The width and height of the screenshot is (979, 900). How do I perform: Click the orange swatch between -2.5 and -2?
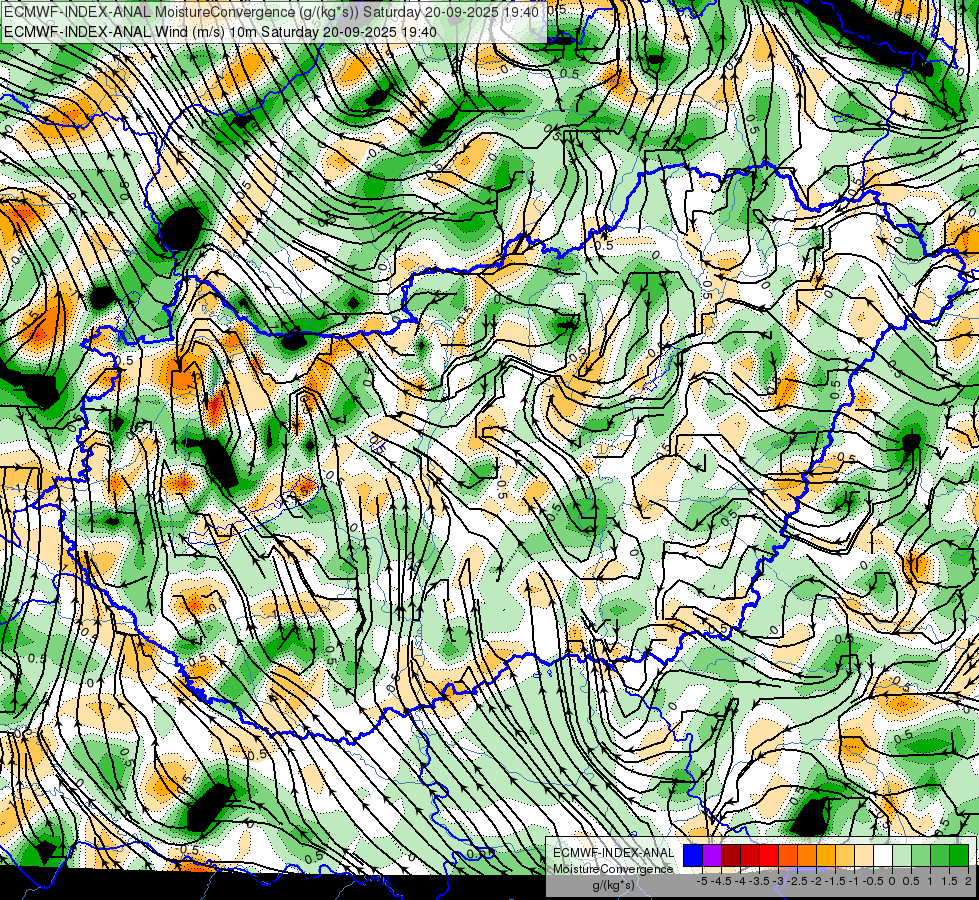[x=807, y=856]
